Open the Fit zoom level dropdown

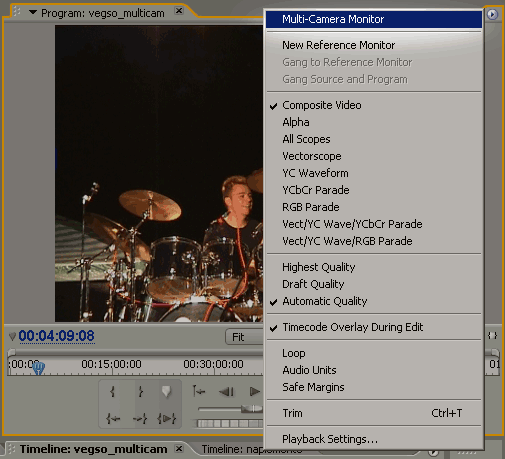244,337
